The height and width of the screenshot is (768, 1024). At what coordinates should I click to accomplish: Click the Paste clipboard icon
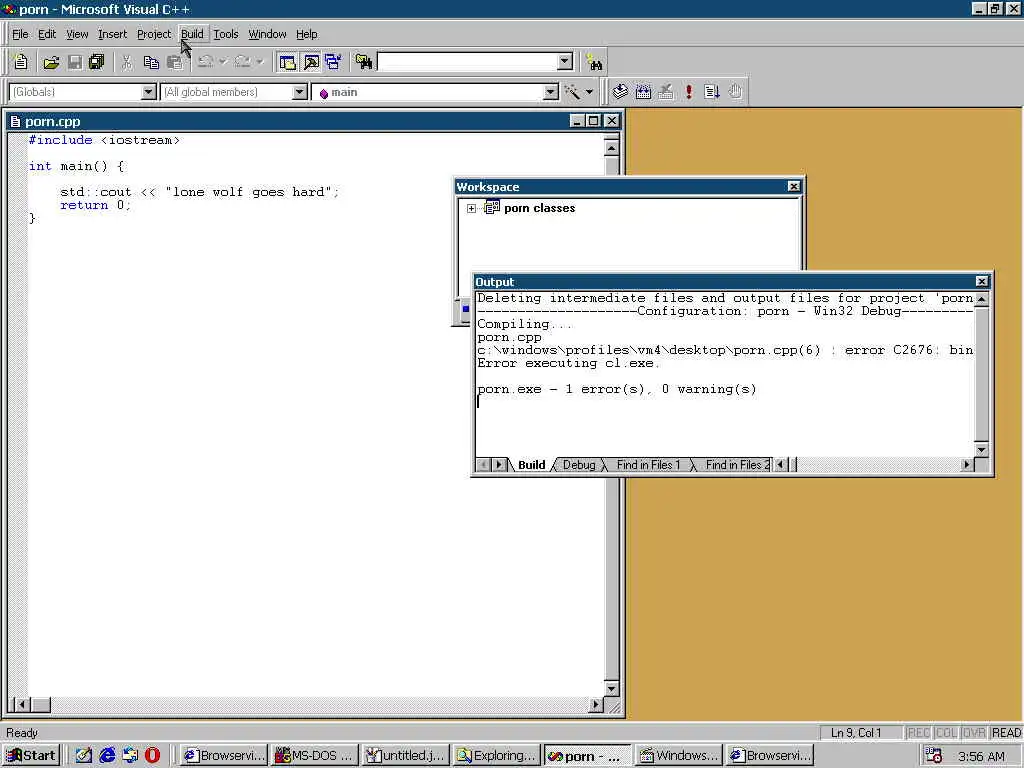click(174, 62)
